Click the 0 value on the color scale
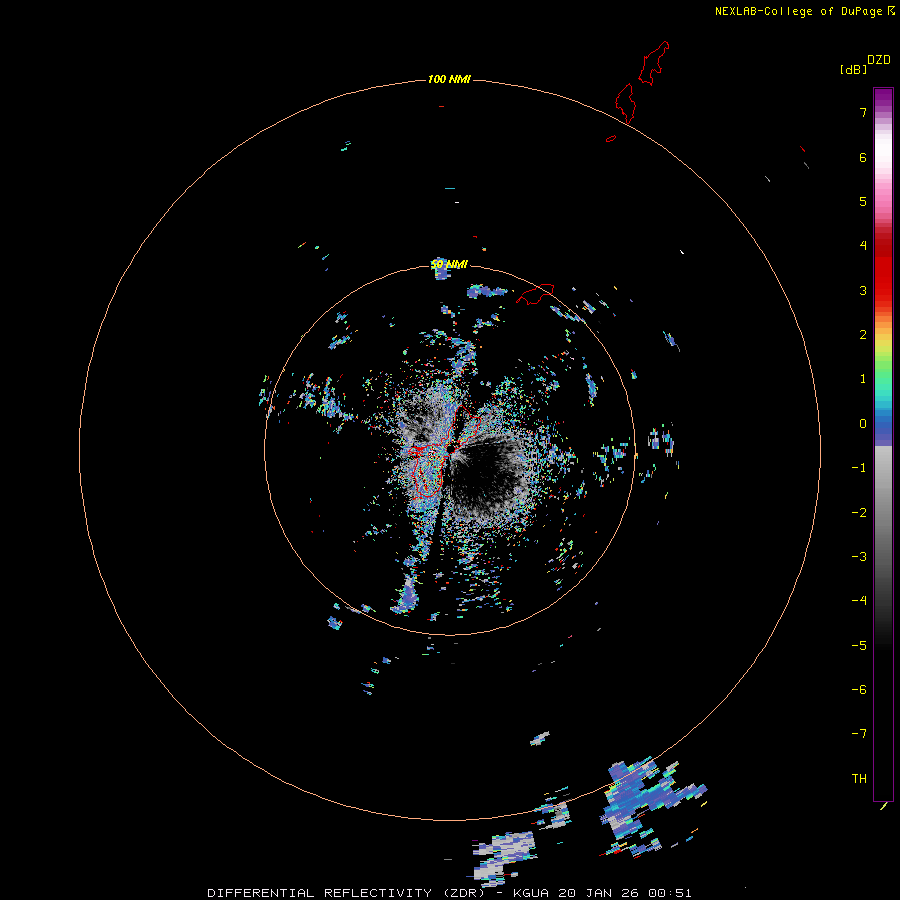 pyautogui.click(x=863, y=424)
